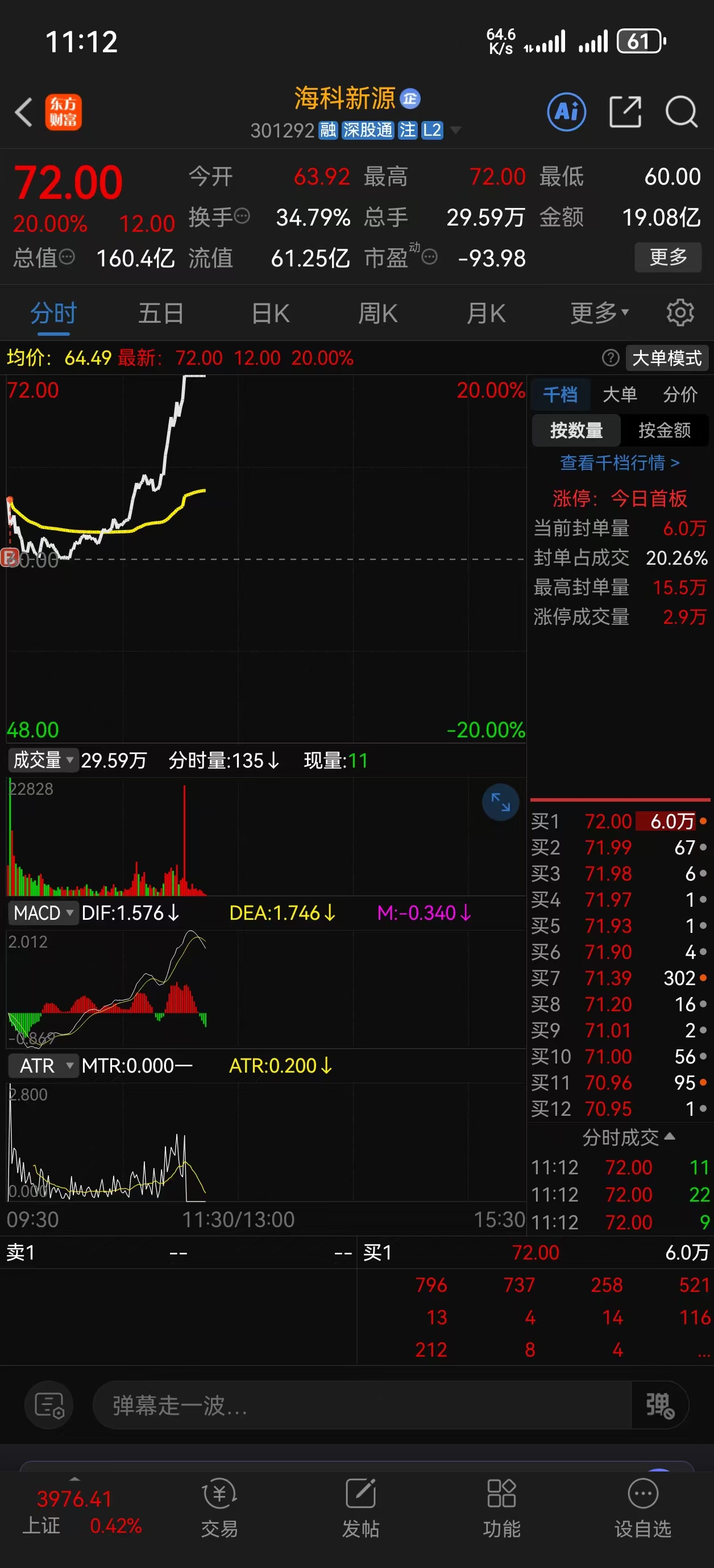Viewport: 714px width, 1568px height.
Task: Tap 更多 button under 金额
Action: [x=668, y=257]
